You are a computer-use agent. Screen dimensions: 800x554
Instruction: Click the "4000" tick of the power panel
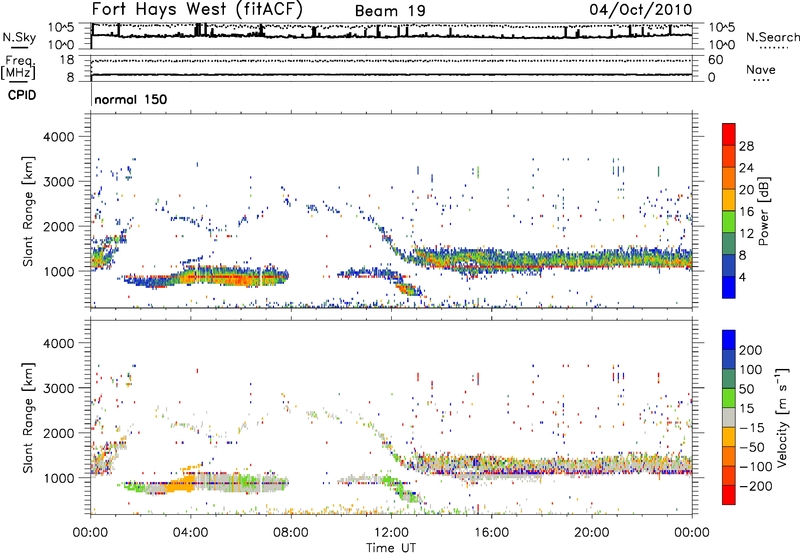58,137
